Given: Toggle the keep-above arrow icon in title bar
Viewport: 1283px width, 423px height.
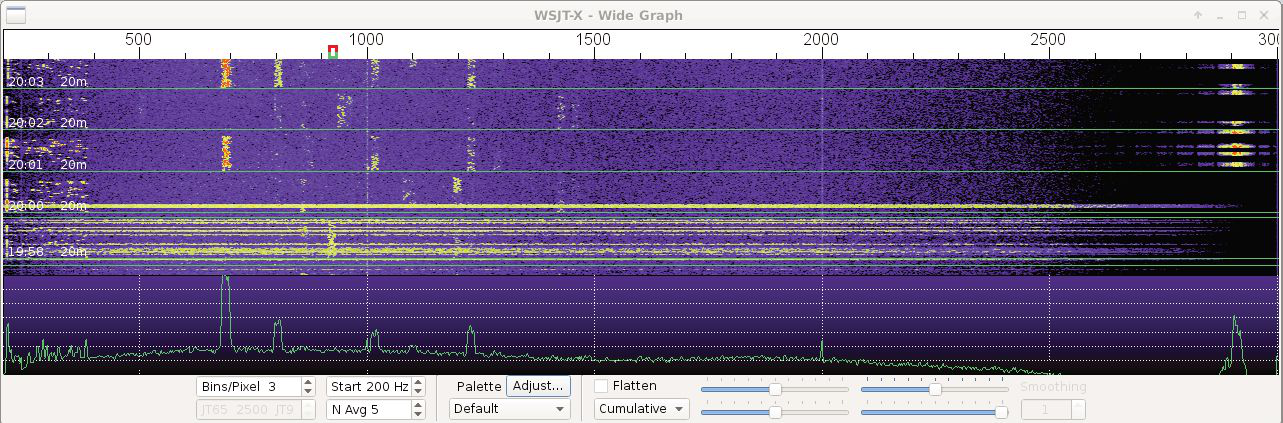Looking at the screenshot, I should pyautogui.click(x=1199, y=15).
